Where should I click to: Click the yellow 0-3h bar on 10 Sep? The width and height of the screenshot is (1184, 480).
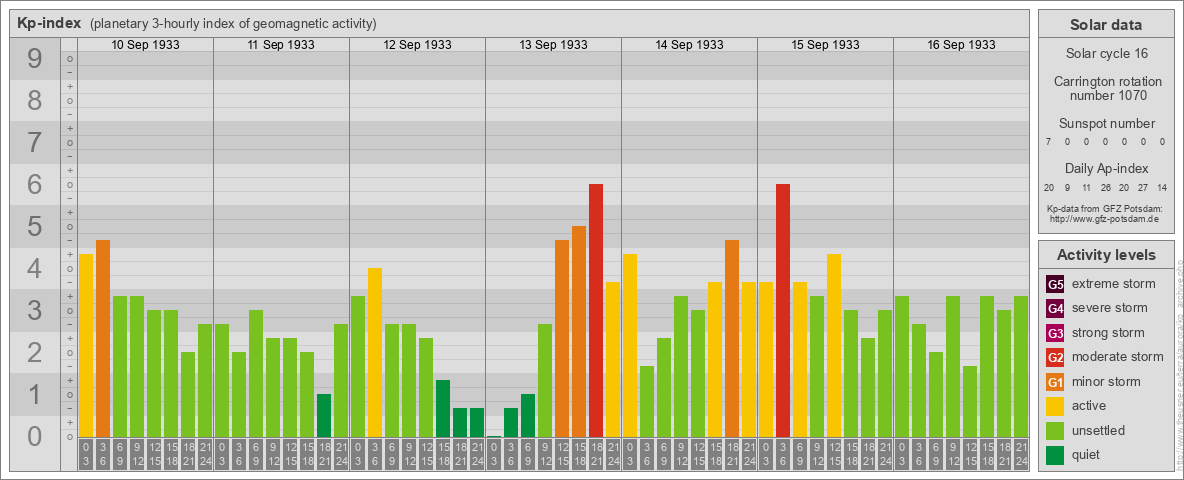[x=86, y=346]
